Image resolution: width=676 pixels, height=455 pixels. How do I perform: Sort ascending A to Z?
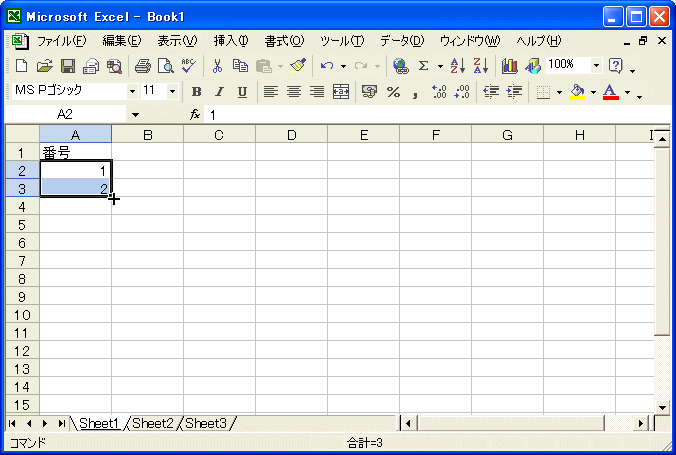[458, 66]
